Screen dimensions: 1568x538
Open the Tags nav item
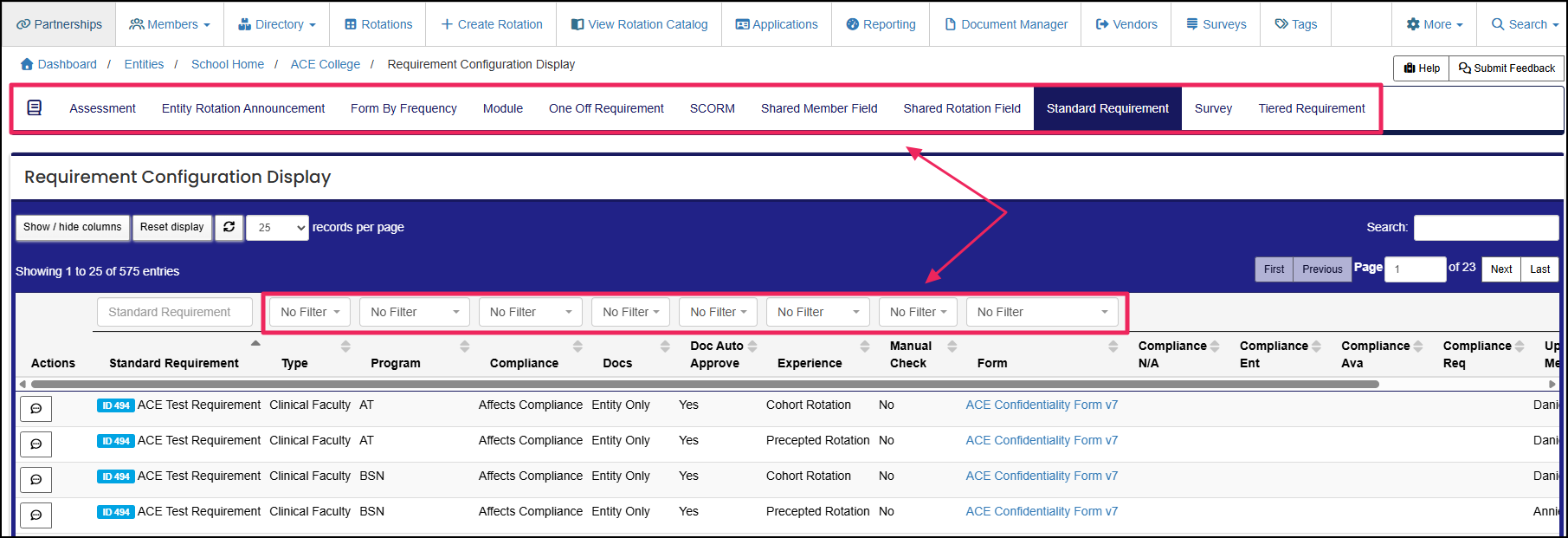click(x=1296, y=24)
